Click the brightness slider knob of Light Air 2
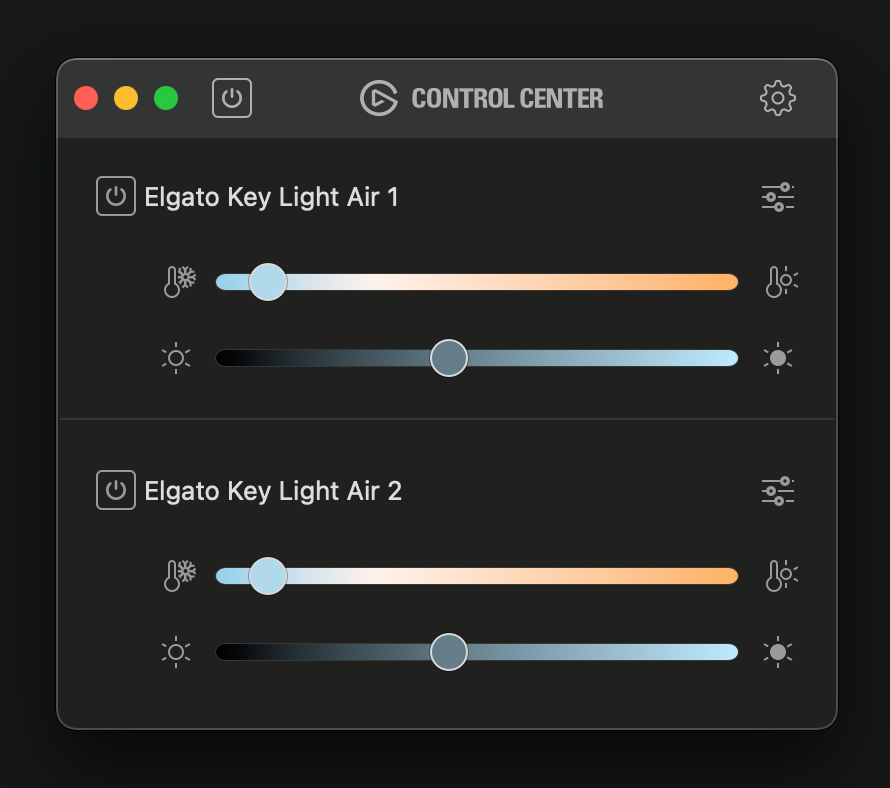Image resolution: width=890 pixels, height=788 pixels. [449, 652]
